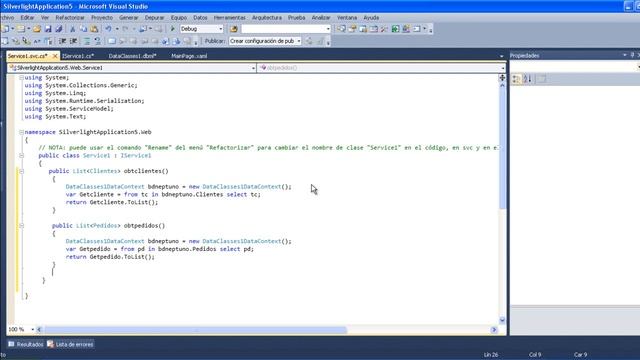Click the Open File folder icon
The image size is (640, 360).
[37, 29]
